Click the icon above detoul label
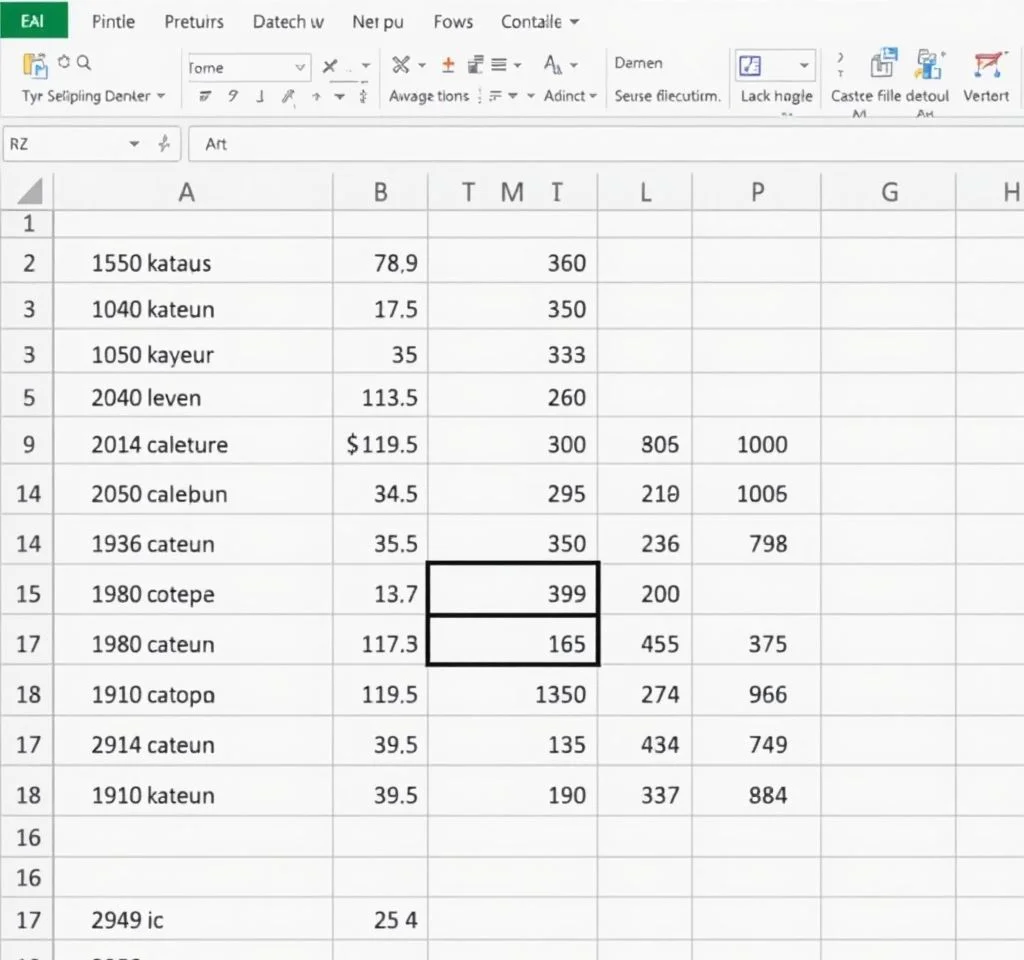This screenshot has height=960, width=1024. point(930,65)
